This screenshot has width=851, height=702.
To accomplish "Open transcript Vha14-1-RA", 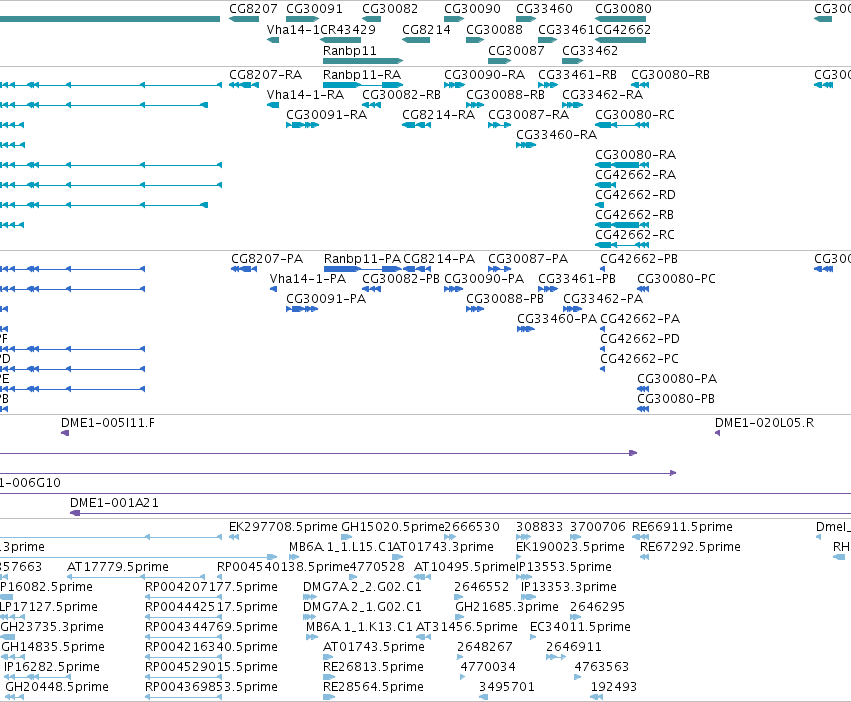I will click(x=273, y=105).
